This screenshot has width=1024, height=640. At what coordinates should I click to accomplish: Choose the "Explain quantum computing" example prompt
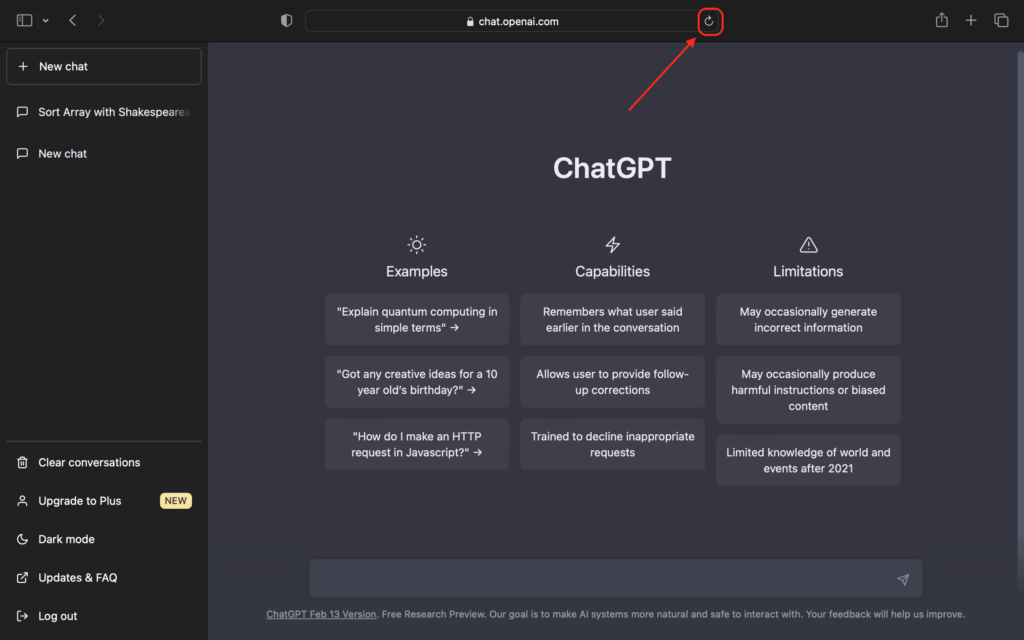pyautogui.click(x=416, y=320)
